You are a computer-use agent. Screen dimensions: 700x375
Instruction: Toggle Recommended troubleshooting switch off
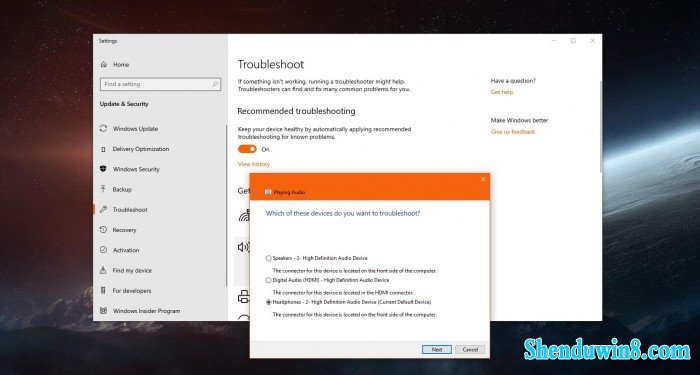(247, 149)
